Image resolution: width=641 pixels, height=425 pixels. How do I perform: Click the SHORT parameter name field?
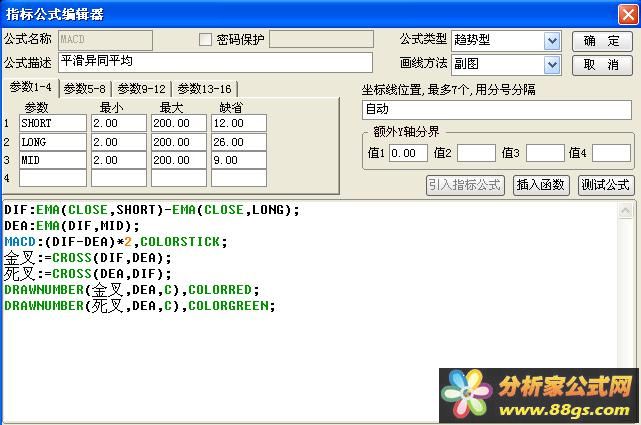[x=53, y=123]
